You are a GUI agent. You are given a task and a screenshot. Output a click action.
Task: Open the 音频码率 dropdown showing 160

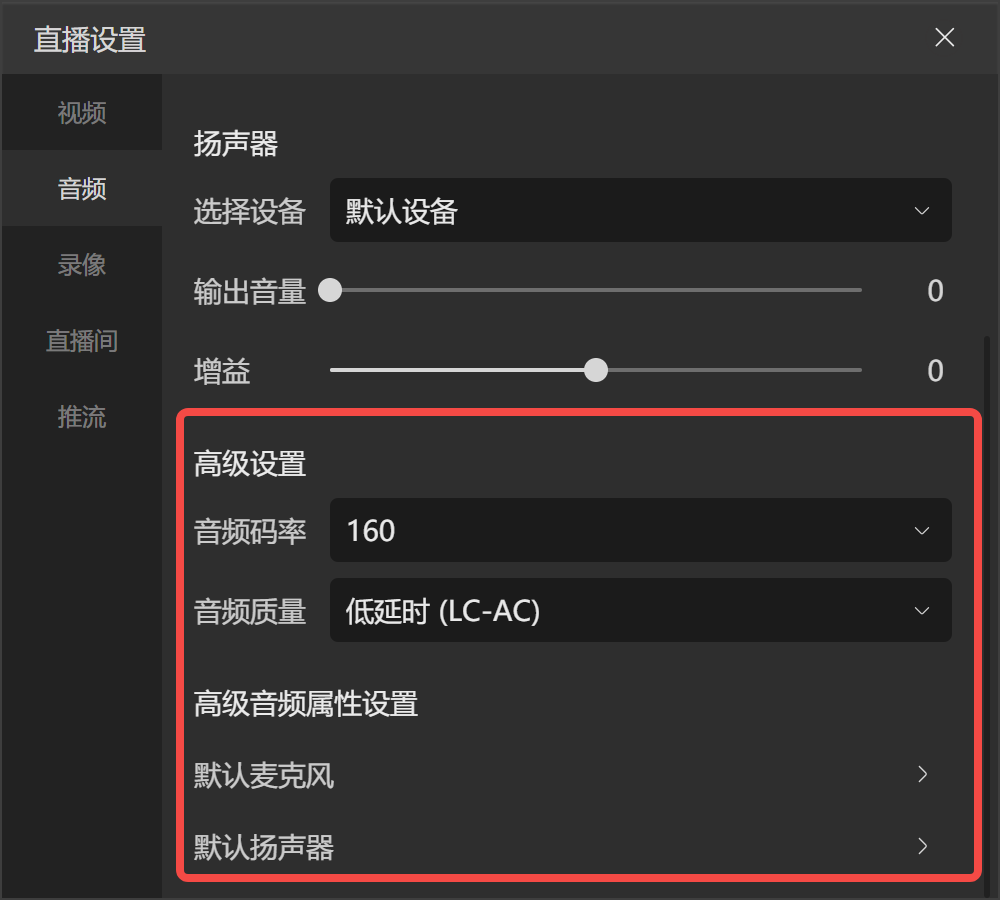click(640, 530)
